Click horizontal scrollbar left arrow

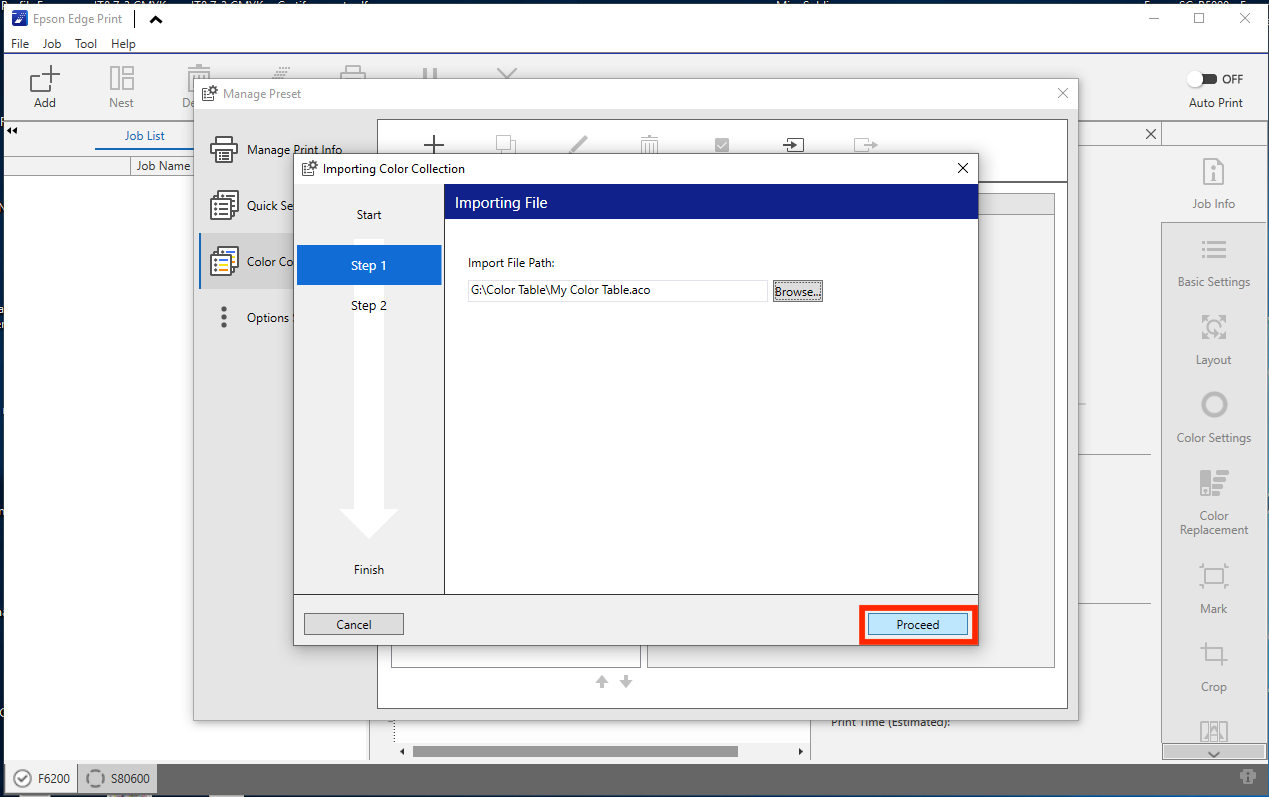[402, 751]
